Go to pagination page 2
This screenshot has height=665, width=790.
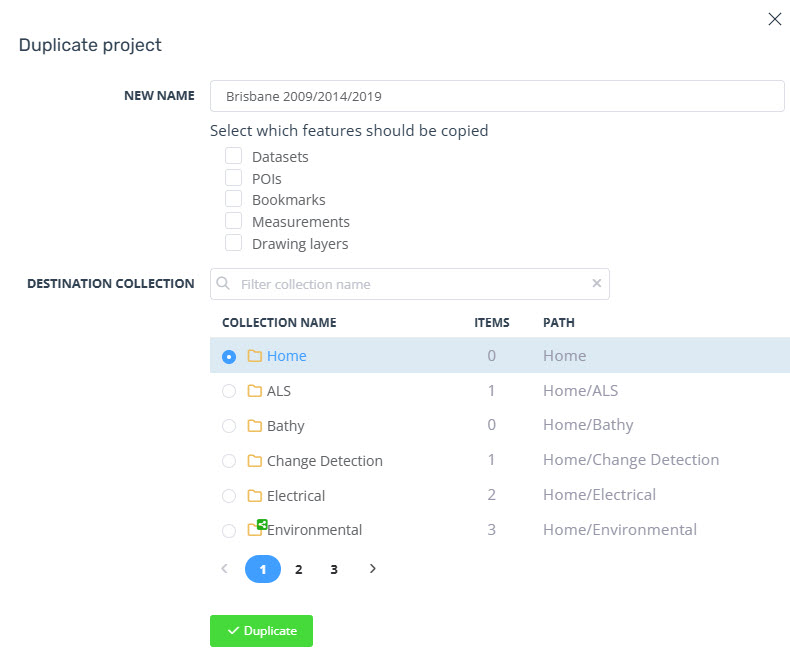point(298,569)
